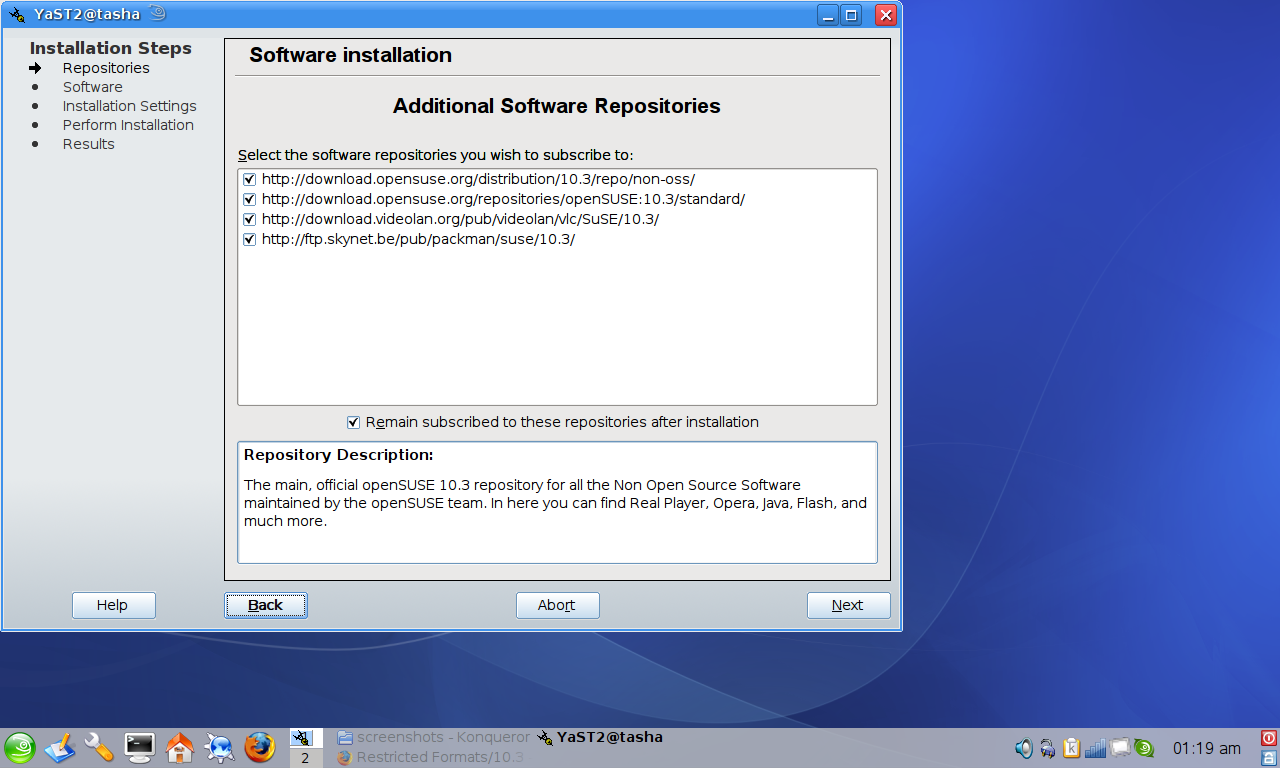
Task: Click the blue lock screen icon
Action: (x=1269, y=757)
